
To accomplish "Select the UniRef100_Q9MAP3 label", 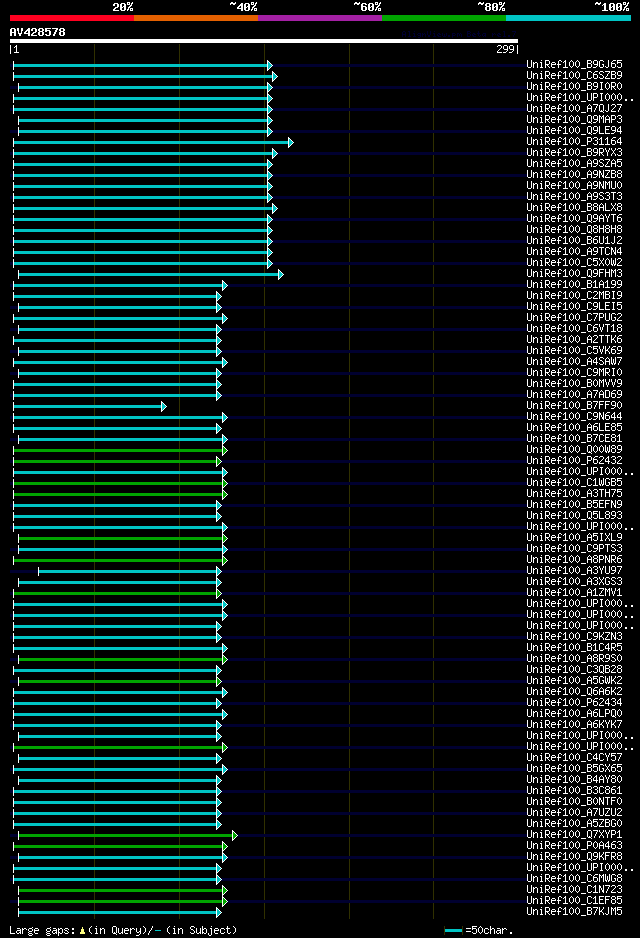I will 574,119.
